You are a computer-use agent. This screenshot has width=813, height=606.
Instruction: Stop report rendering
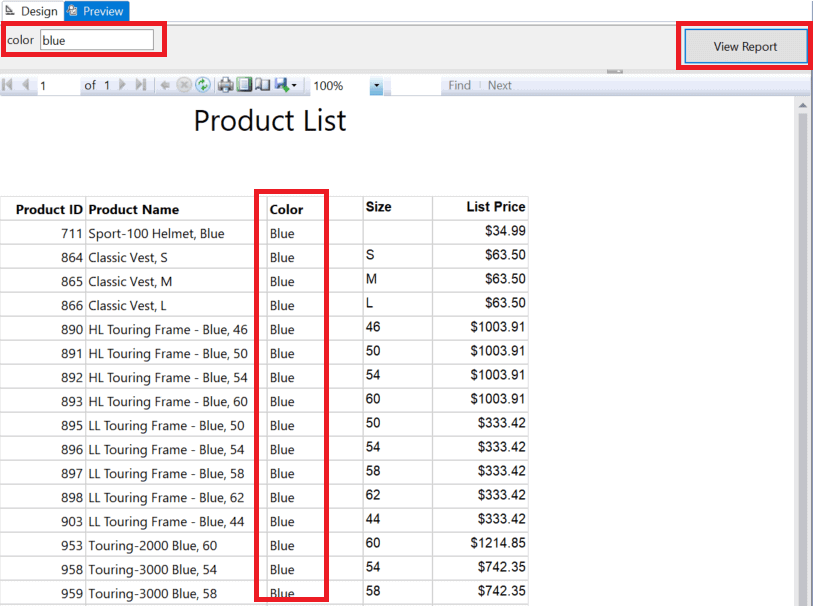coord(184,86)
